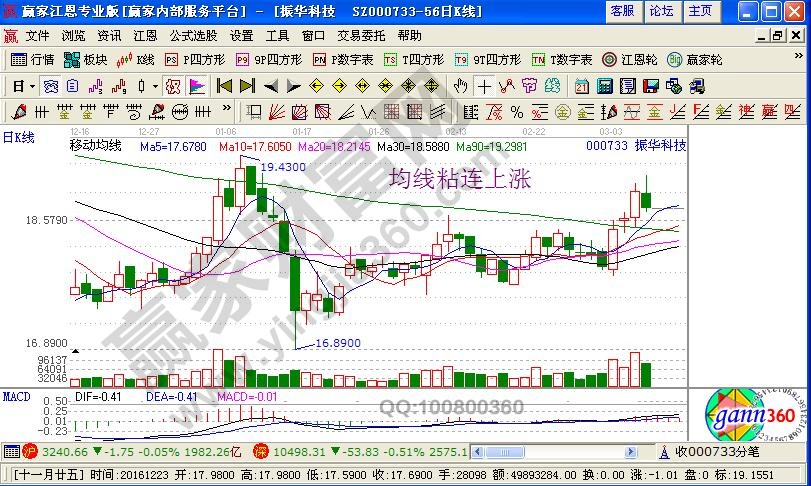
Task: Expand the 日 period dropdown
Action: (x=23, y=86)
